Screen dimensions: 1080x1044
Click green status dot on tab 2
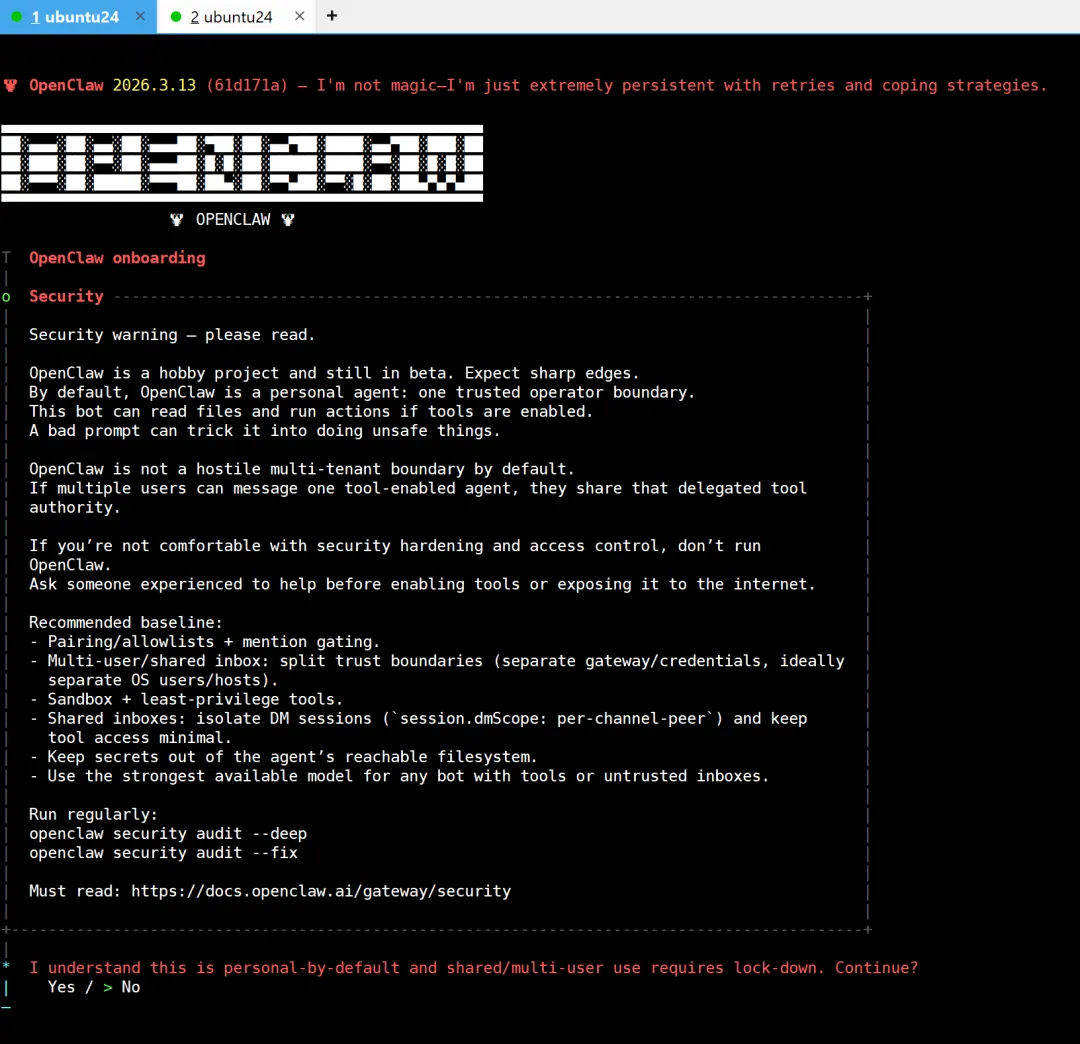(176, 17)
